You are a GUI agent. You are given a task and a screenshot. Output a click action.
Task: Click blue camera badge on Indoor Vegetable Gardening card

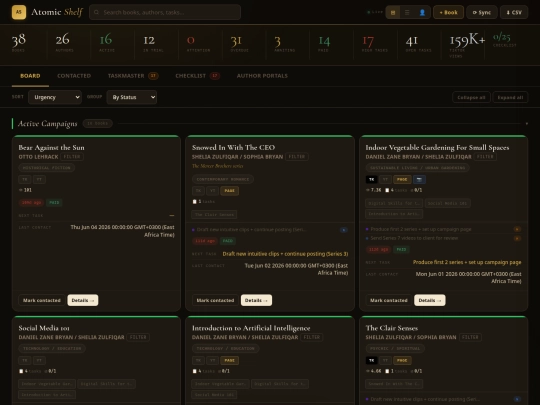pyautogui.click(x=419, y=179)
